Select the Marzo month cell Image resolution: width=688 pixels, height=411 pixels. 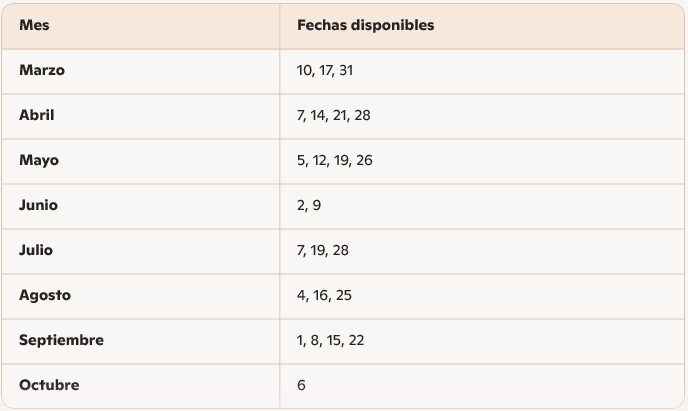(41, 70)
